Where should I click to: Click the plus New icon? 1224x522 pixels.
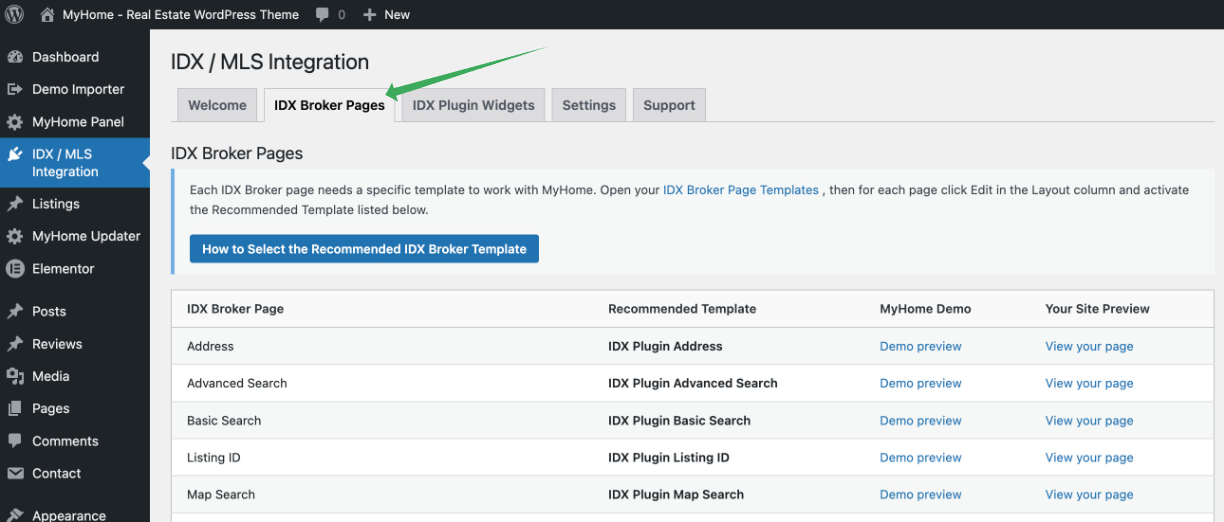click(369, 14)
